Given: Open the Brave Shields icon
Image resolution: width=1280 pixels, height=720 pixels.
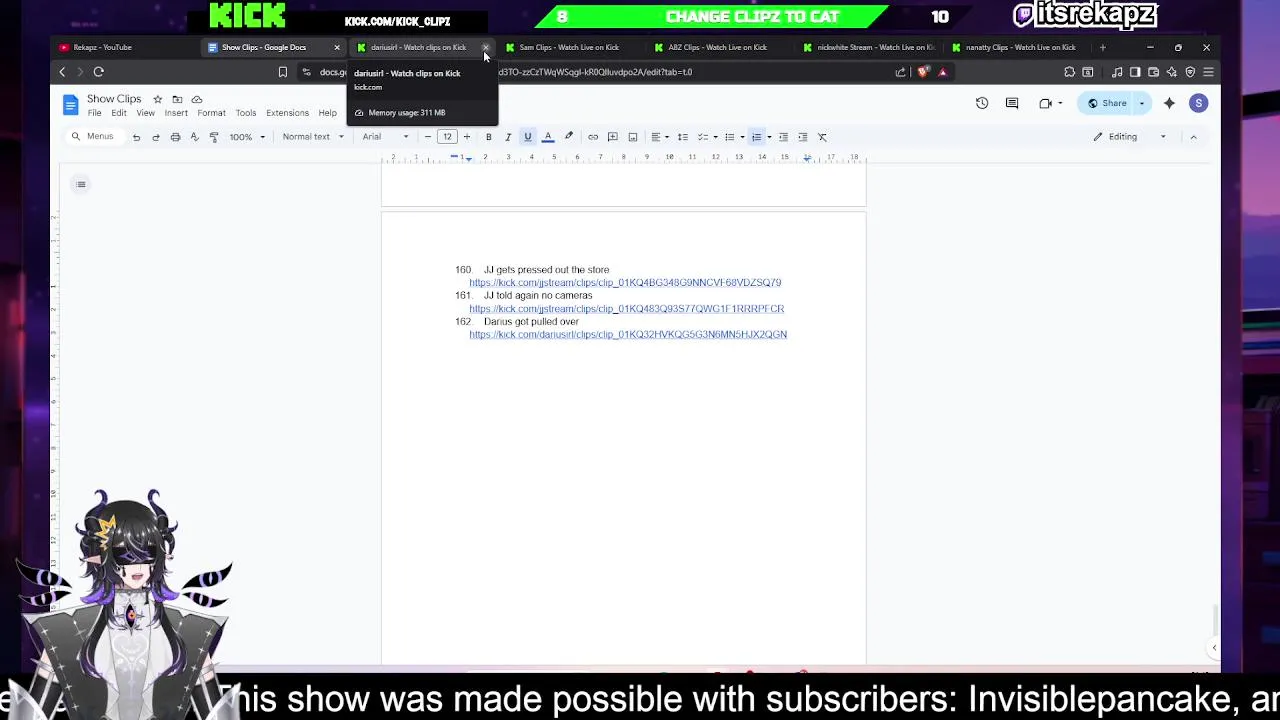Looking at the screenshot, I should tap(922, 72).
